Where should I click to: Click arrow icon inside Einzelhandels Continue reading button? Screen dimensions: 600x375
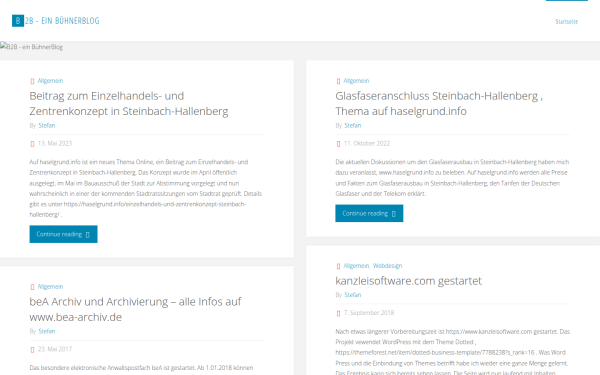point(88,235)
